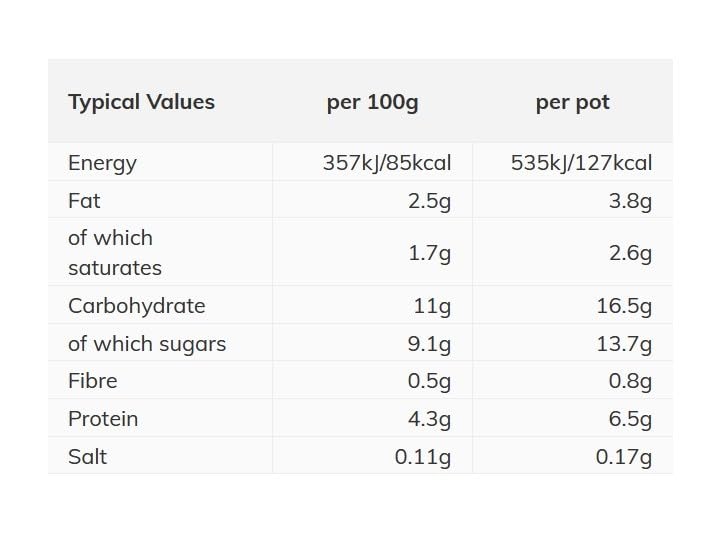Click the 535kJ/127kcal per pot value

pos(581,163)
